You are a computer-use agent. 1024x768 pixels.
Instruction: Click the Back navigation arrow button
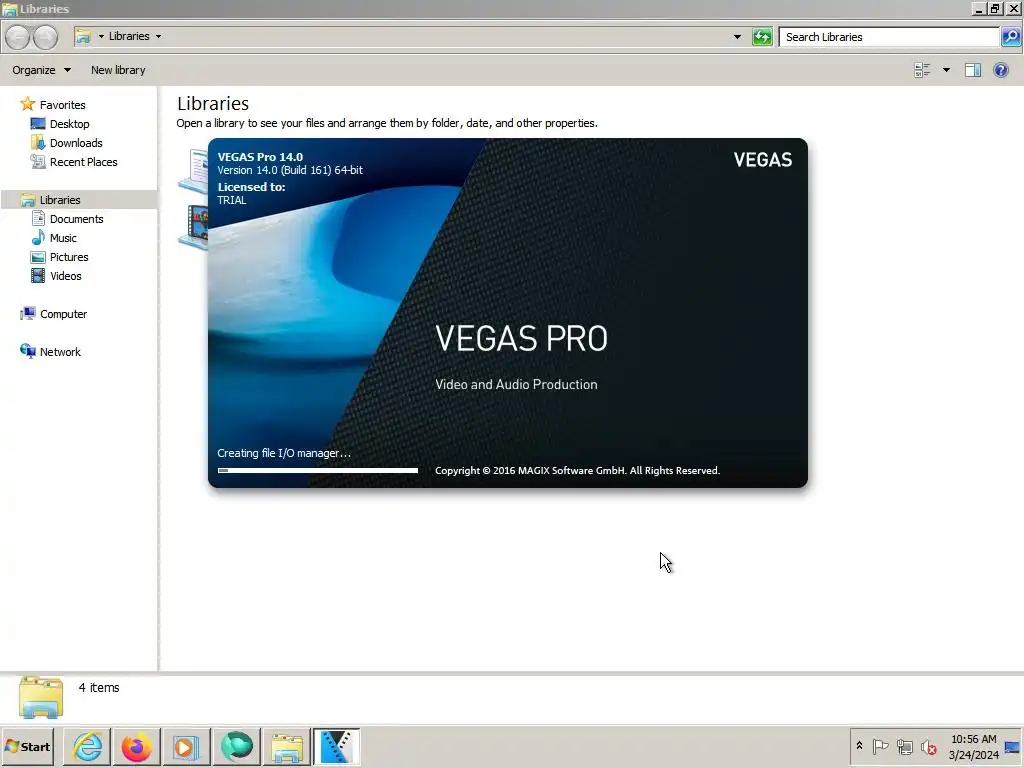[18, 37]
